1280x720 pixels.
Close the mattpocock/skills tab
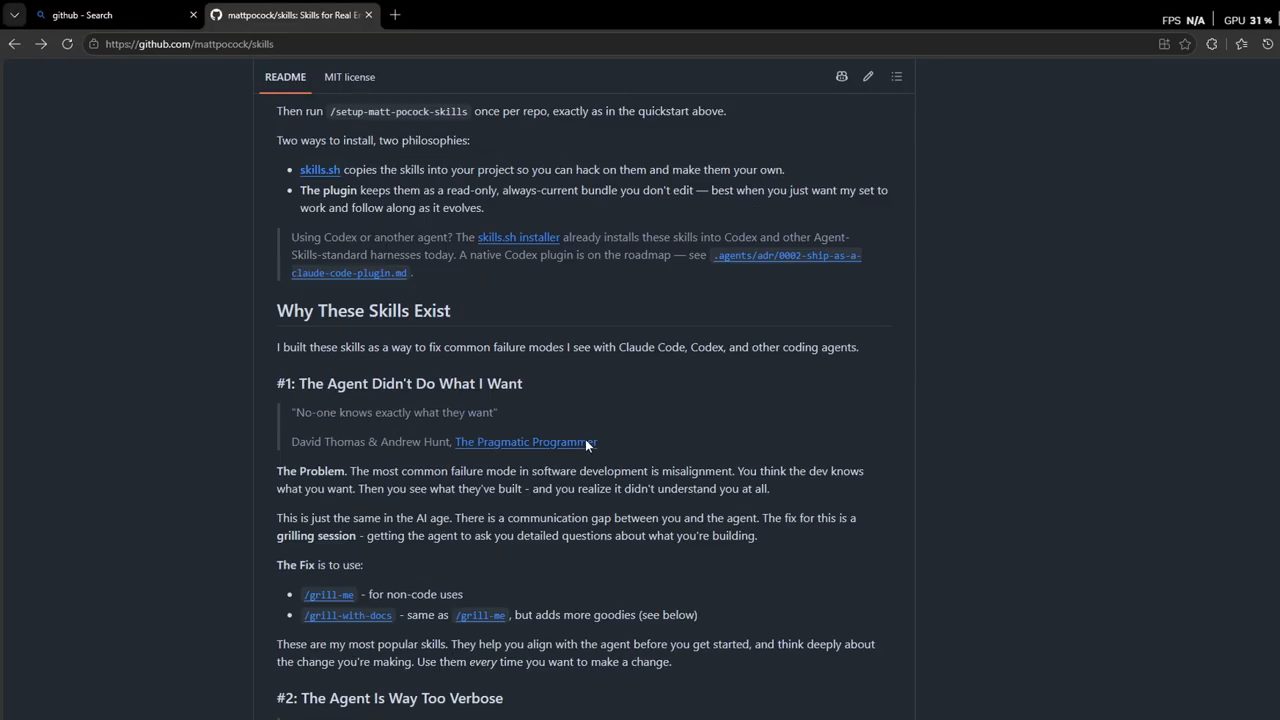pos(368,15)
